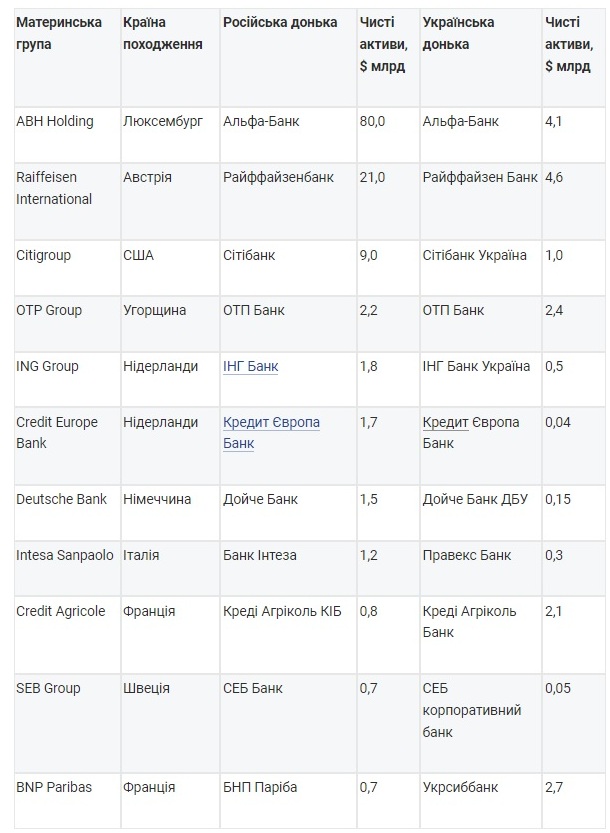
Task: Open the ІНГ Банк link
Action: [x=251, y=366]
